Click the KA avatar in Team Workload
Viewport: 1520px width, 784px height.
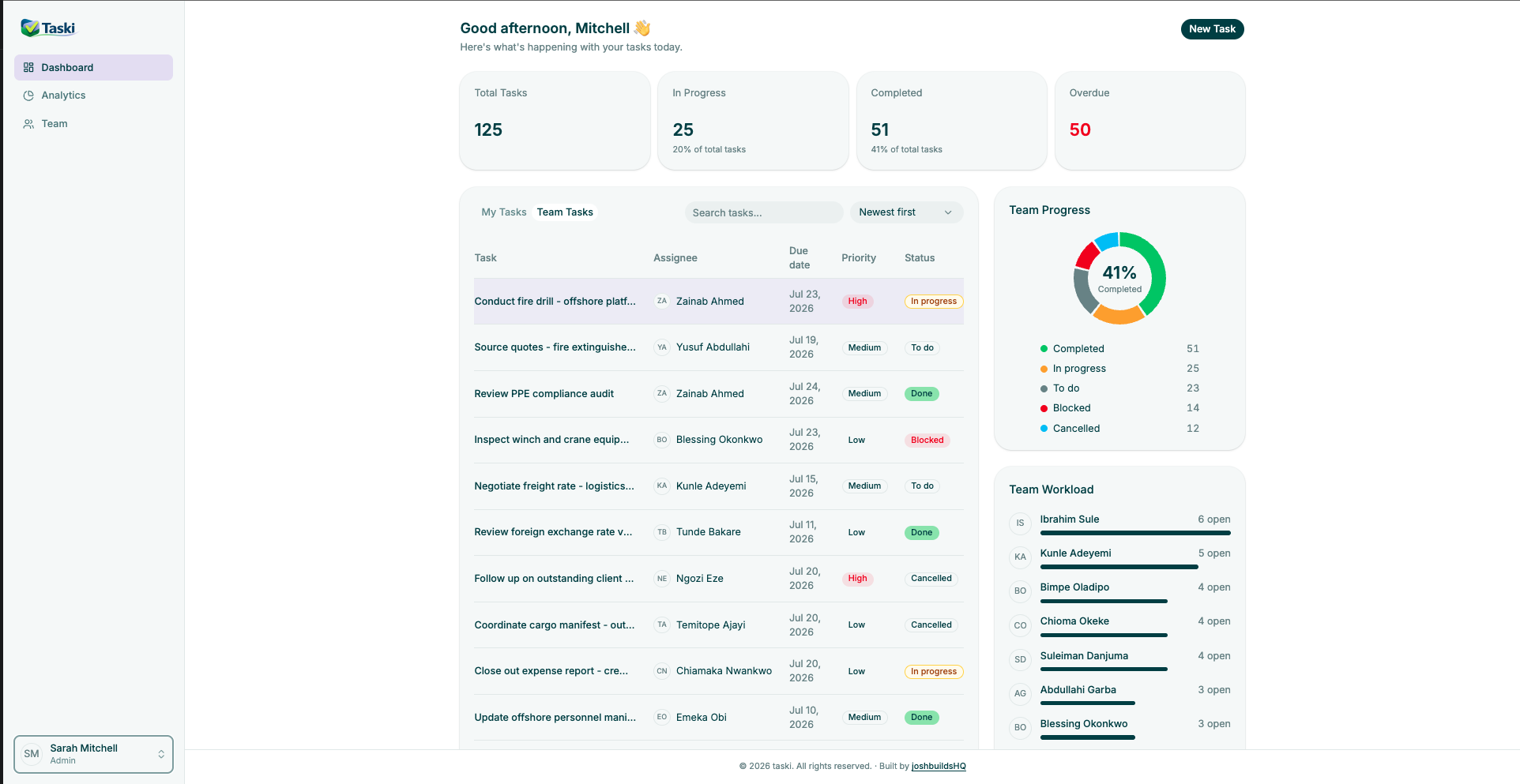coord(1021,557)
